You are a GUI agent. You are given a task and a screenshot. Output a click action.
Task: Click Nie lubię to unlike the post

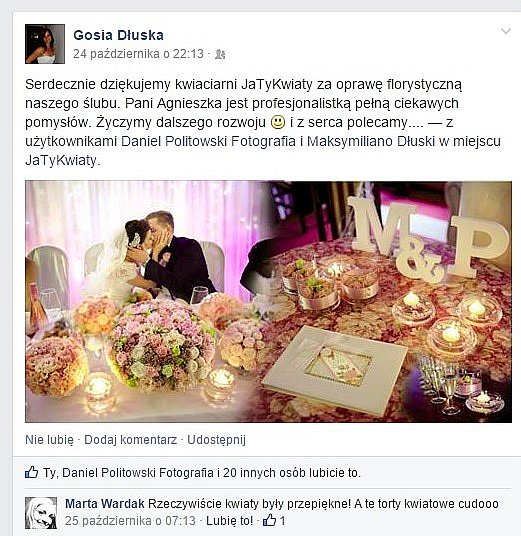click(49, 440)
